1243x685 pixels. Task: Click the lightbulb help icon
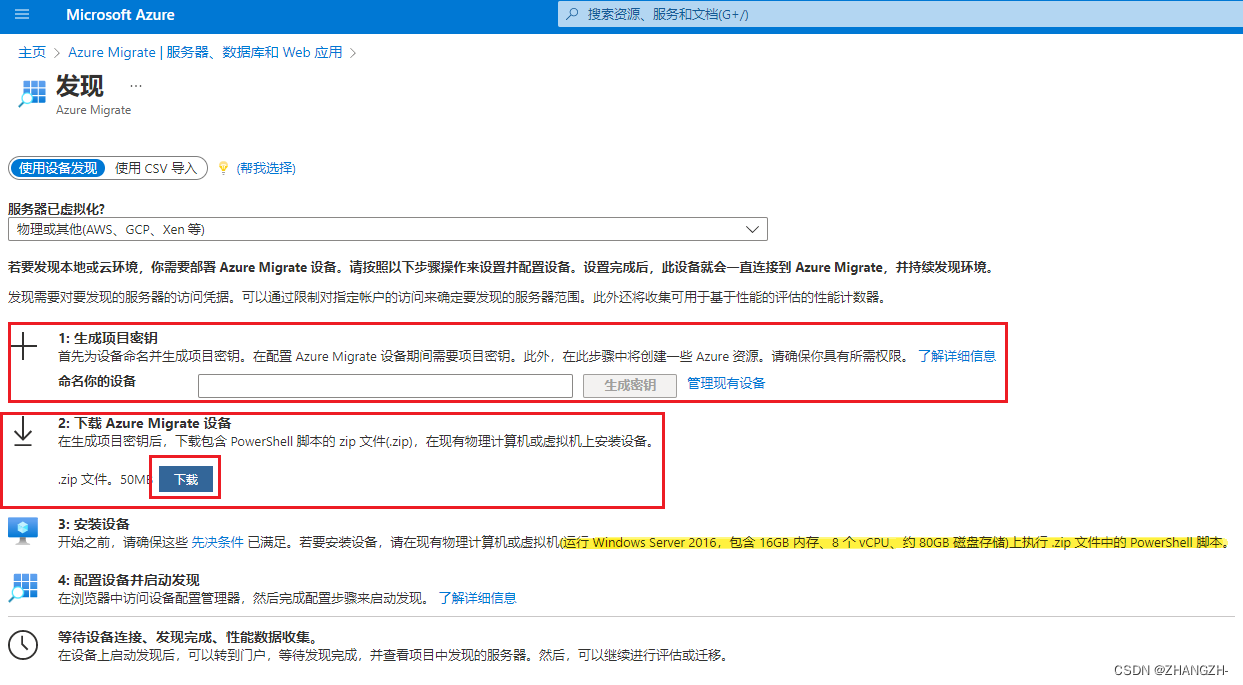224,168
